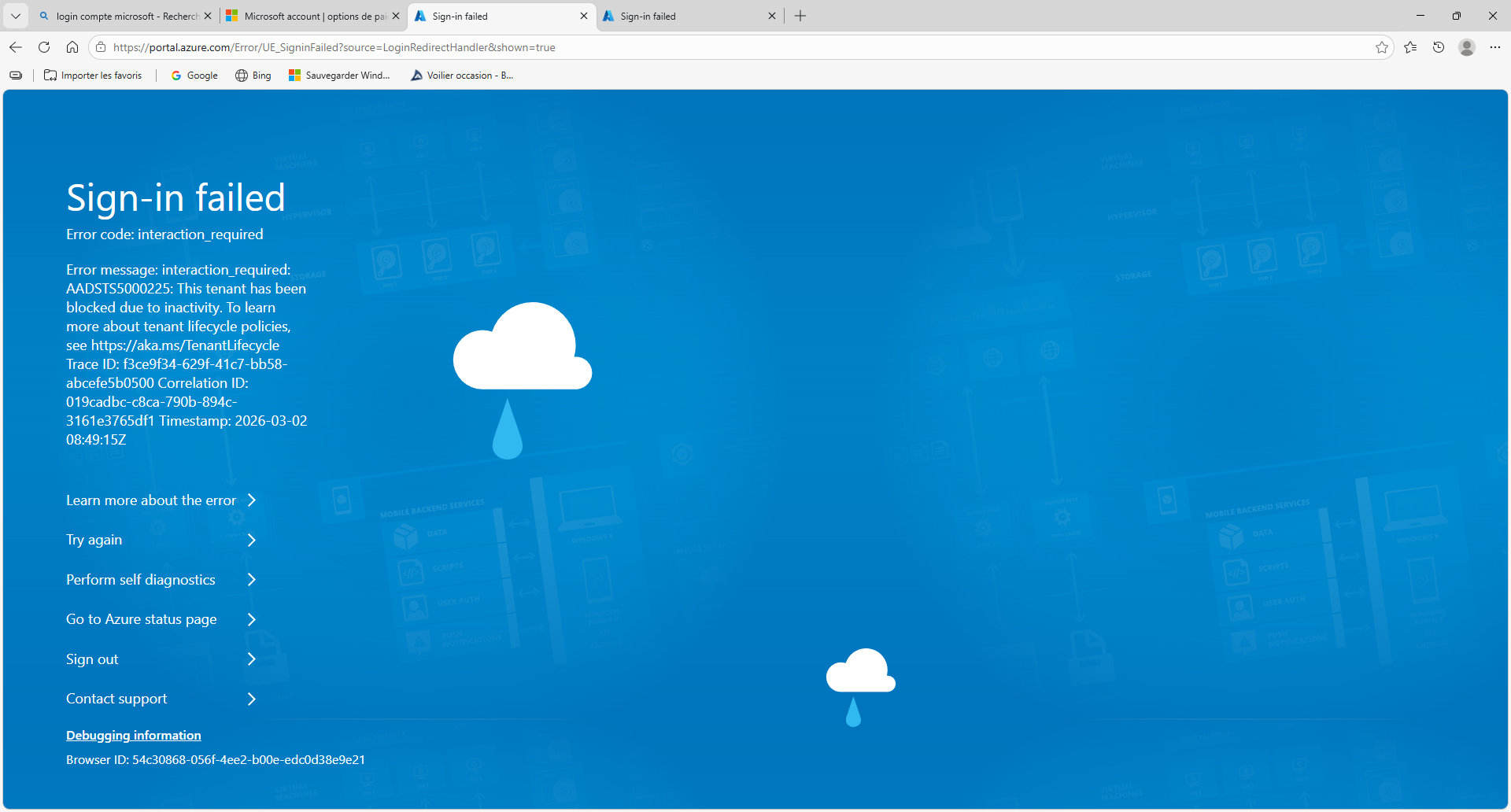Close the login compte microsoft tab
This screenshot has height=812, width=1511.
click(x=208, y=16)
